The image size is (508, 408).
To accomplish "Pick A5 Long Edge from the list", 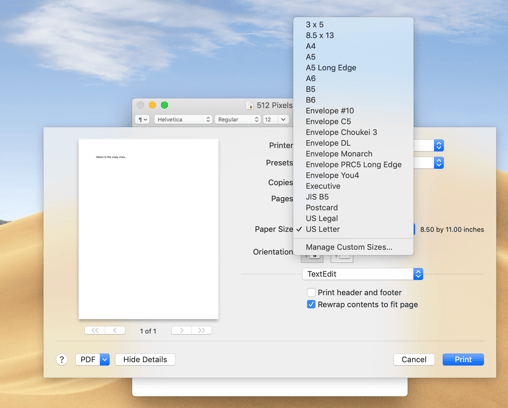I will click(353, 68).
